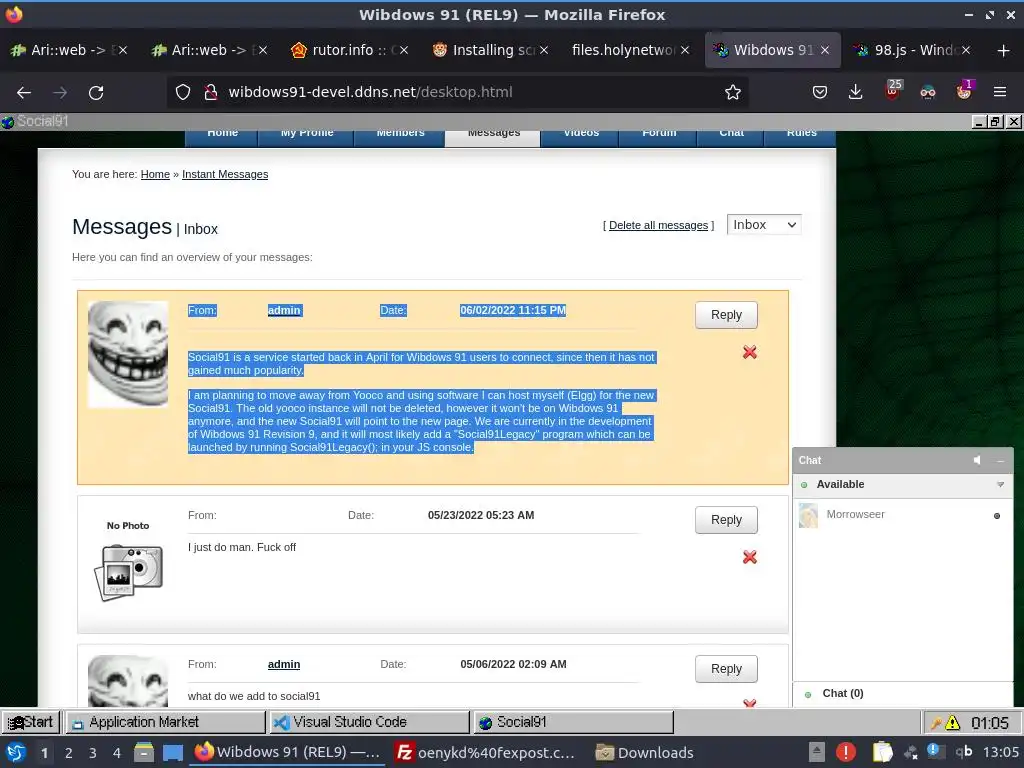The height and width of the screenshot is (768, 1024).
Task: Open the Chat (0) bar
Action: [x=903, y=694]
